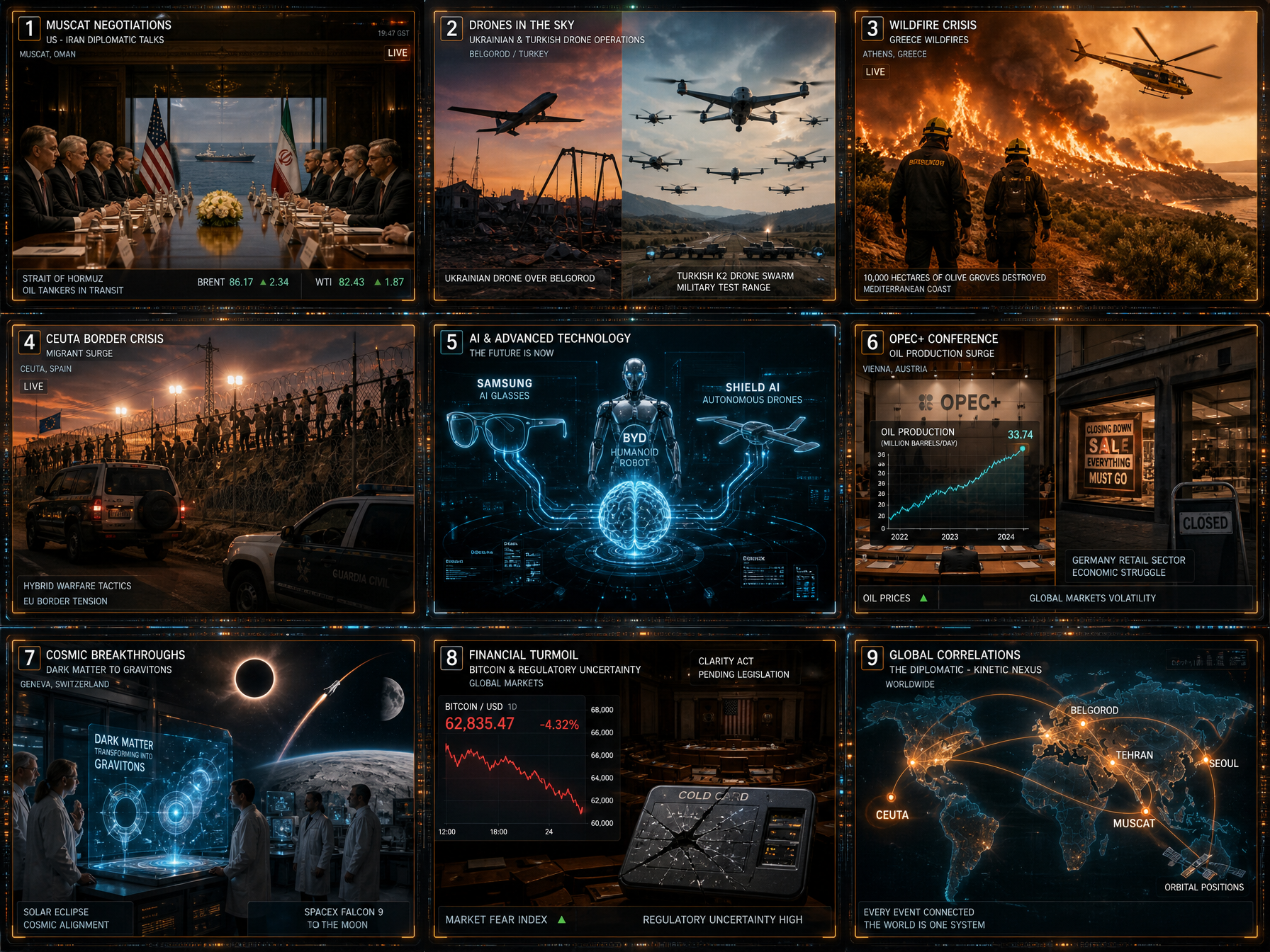
Task: Click the 2022 label on oil production chart
Action: pyautogui.click(x=899, y=536)
